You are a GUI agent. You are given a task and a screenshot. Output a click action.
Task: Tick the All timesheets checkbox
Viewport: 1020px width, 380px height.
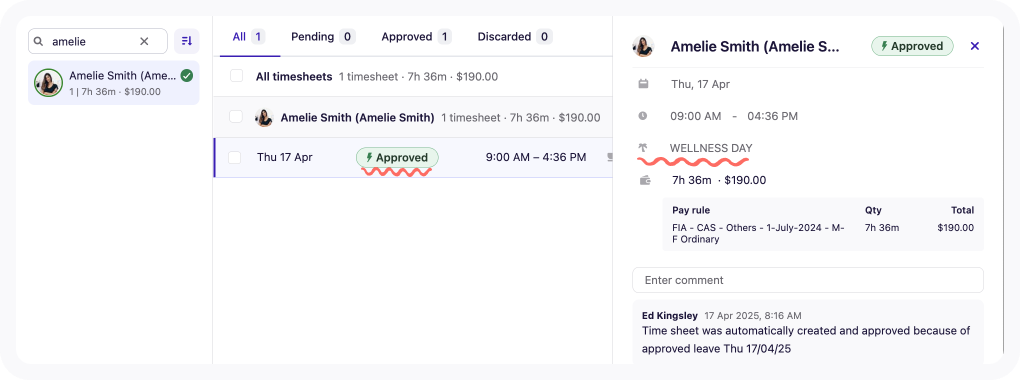(236, 76)
